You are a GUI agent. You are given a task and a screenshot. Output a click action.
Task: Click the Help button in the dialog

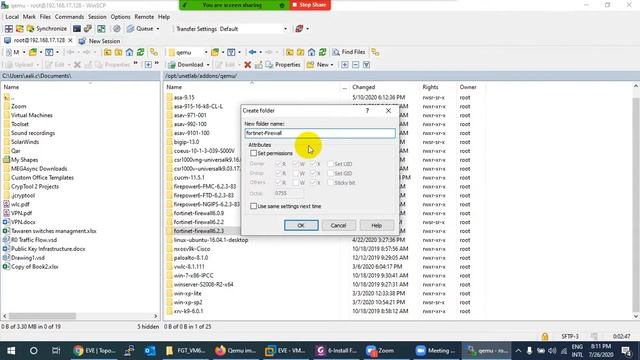(376, 225)
